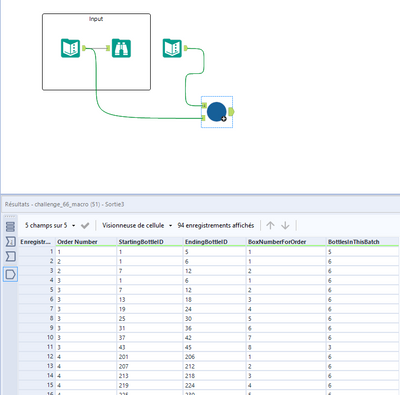Select second input anchor icon in Results sidebar
400x395 pixels.
pyautogui.click(x=10, y=256)
